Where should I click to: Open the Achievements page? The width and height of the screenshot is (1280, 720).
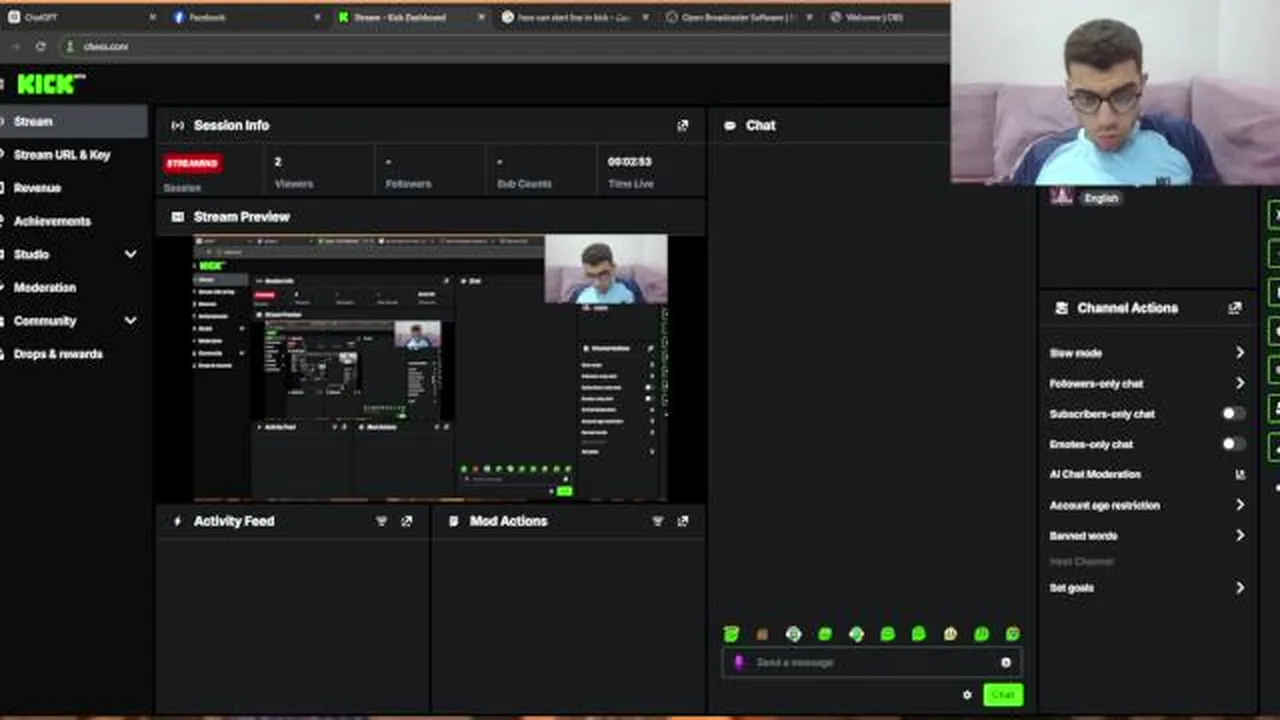coord(52,221)
